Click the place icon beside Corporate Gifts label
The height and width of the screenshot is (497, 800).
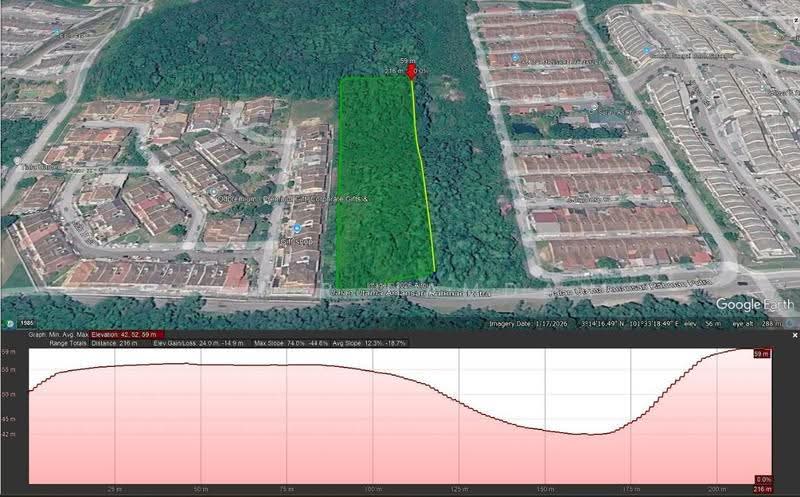click(212, 191)
